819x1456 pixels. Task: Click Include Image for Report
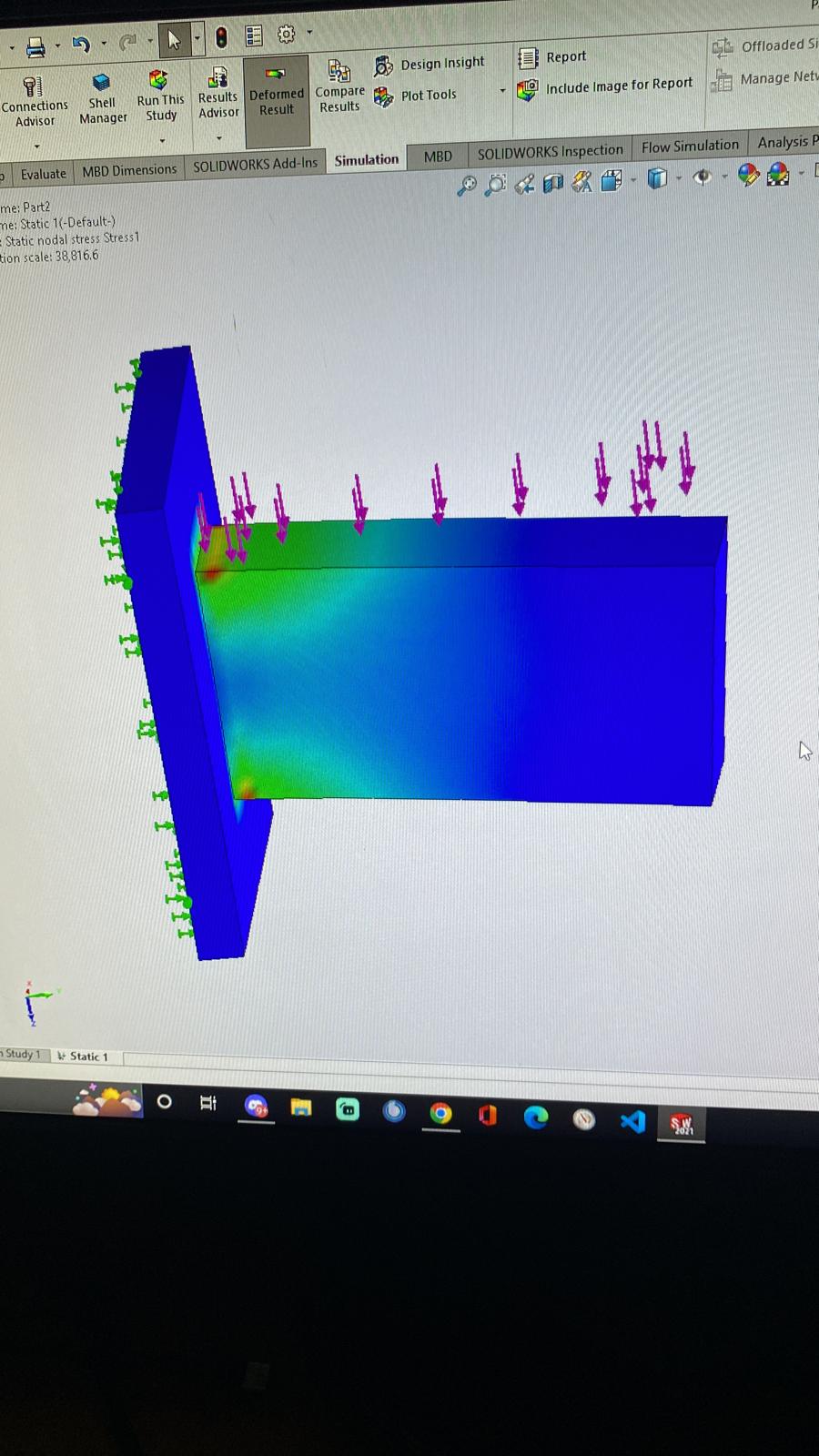605,86
